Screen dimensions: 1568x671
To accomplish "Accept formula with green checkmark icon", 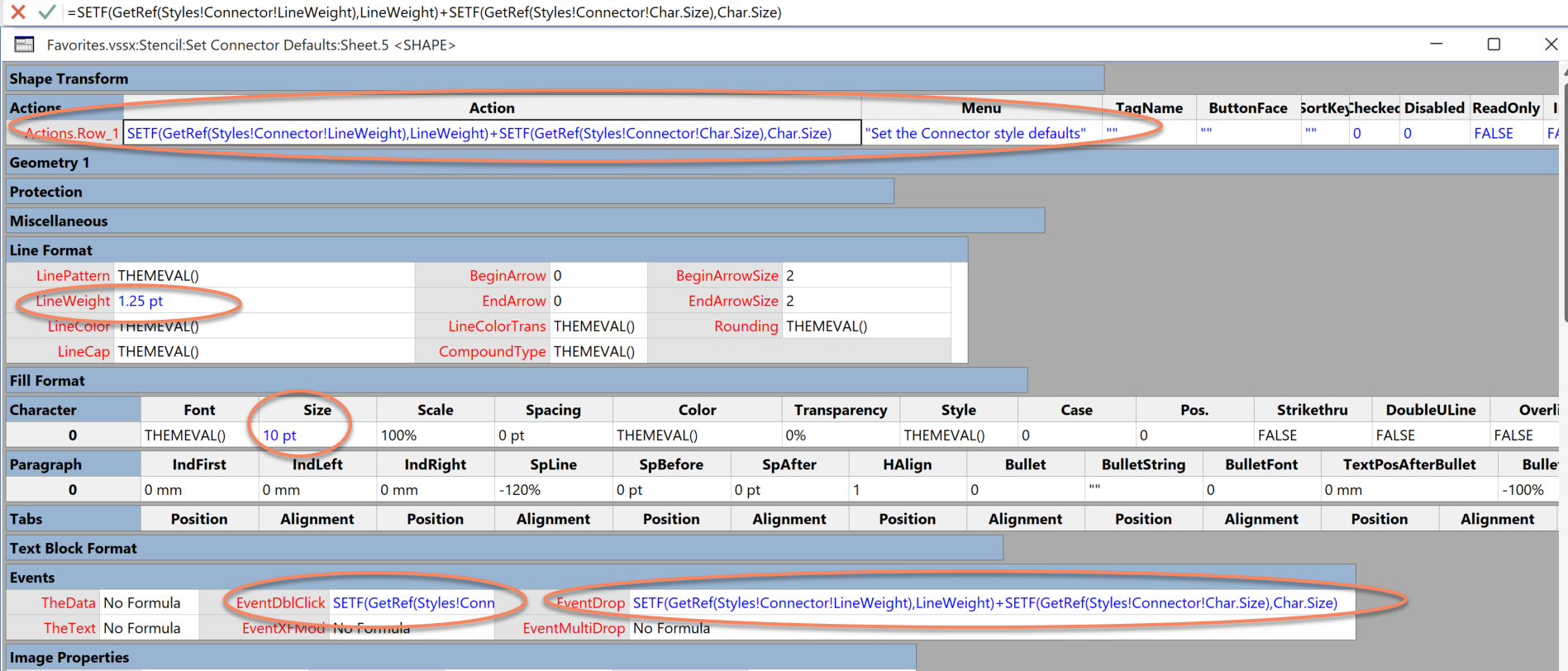I will tap(47, 12).
